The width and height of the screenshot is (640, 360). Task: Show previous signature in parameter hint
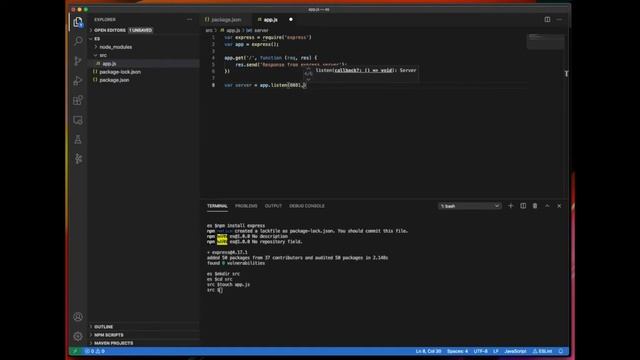[x=308, y=69]
